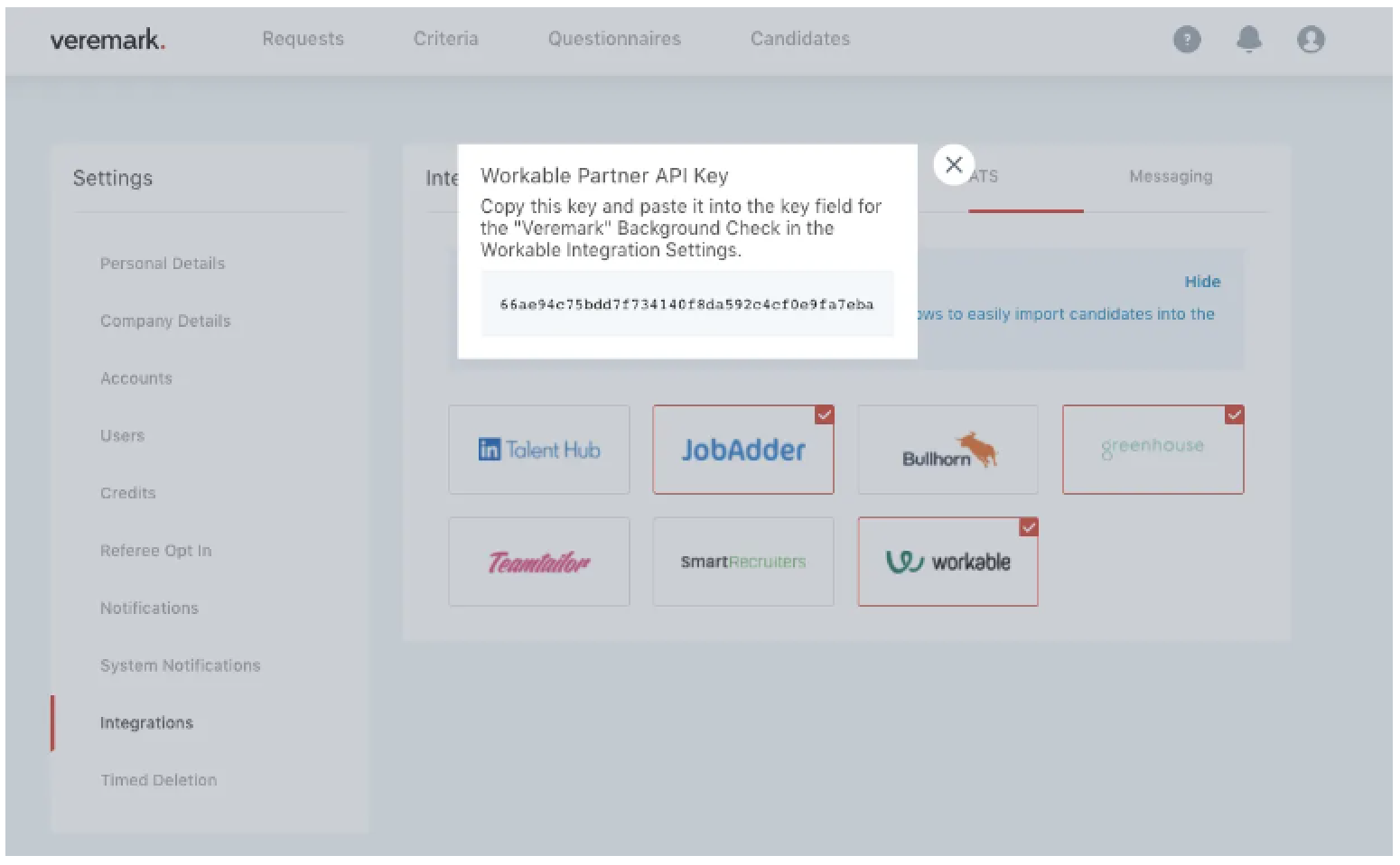Open the Questionnaires menu
Viewport: 1400px width, 865px height.
click(614, 39)
